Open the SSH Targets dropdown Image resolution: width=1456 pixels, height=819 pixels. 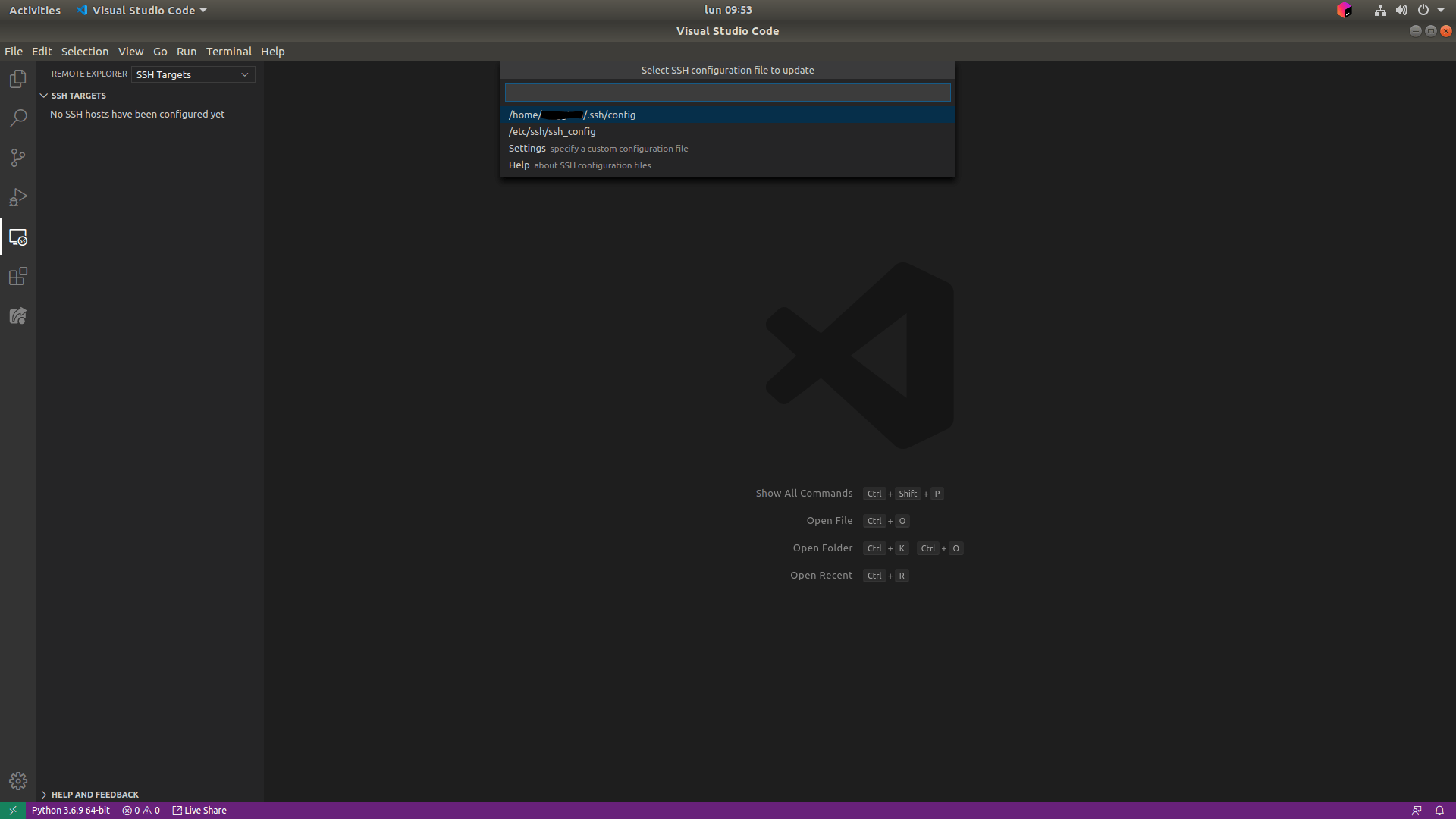point(193,74)
